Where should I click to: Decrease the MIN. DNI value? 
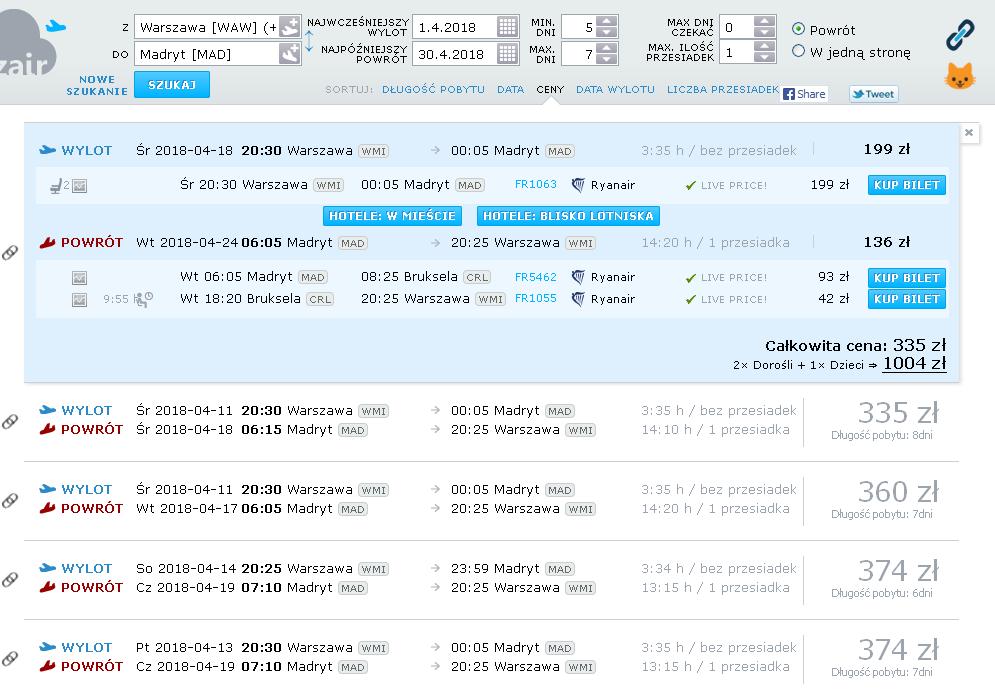point(607,32)
